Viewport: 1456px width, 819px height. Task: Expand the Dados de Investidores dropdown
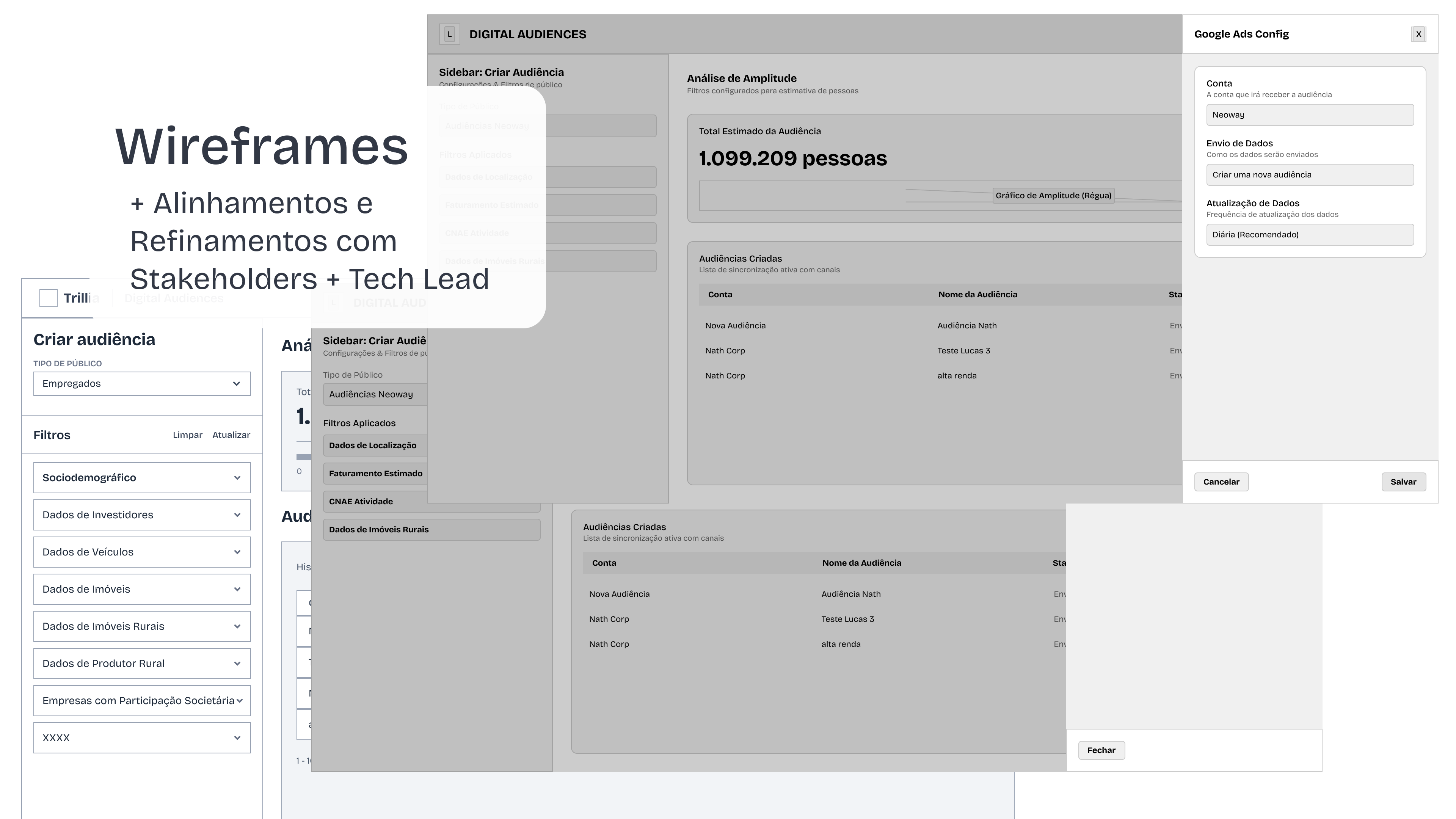(x=142, y=515)
